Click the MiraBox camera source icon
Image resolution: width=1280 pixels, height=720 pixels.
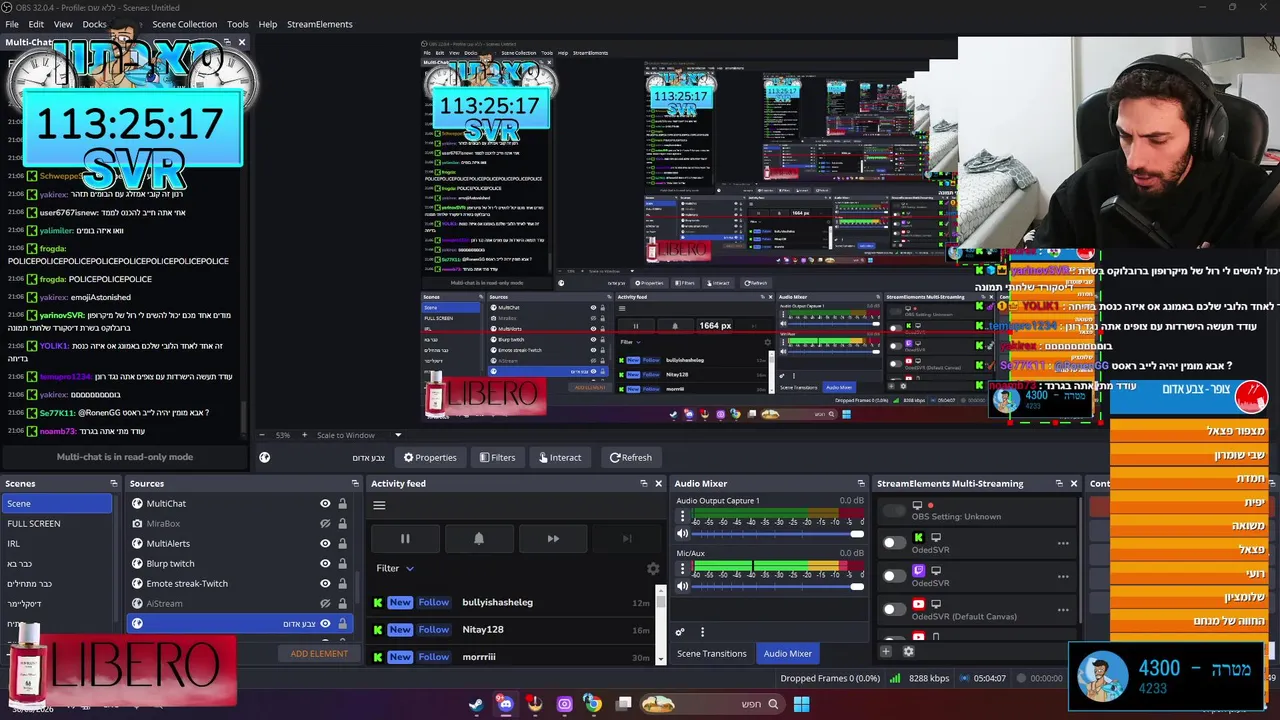click(137, 524)
